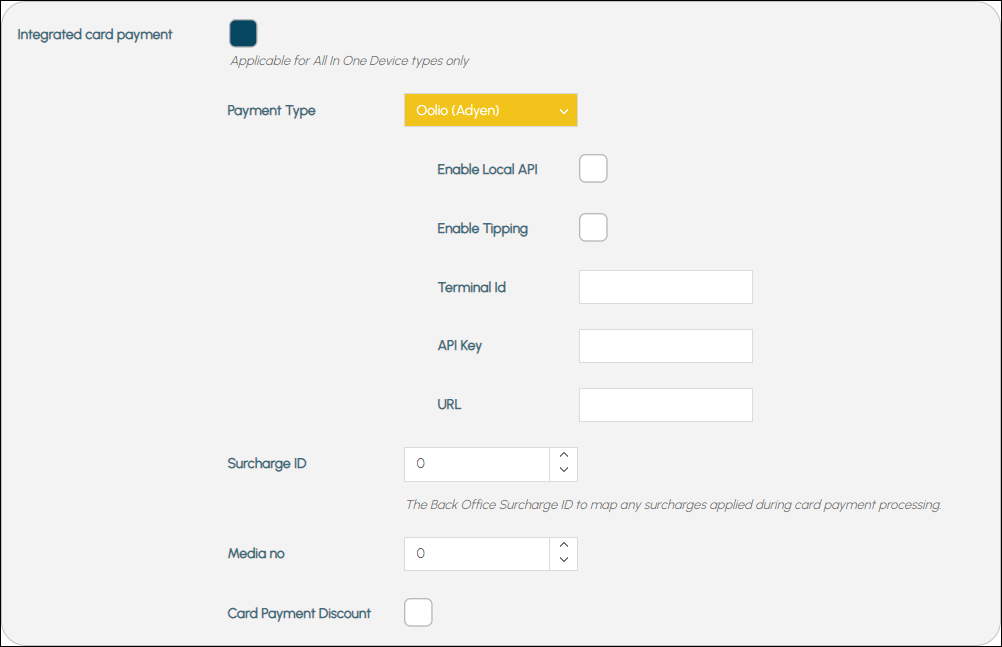Decrease Surcharge ID with down arrow
1002x647 pixels.
click(x=564, y=470)
